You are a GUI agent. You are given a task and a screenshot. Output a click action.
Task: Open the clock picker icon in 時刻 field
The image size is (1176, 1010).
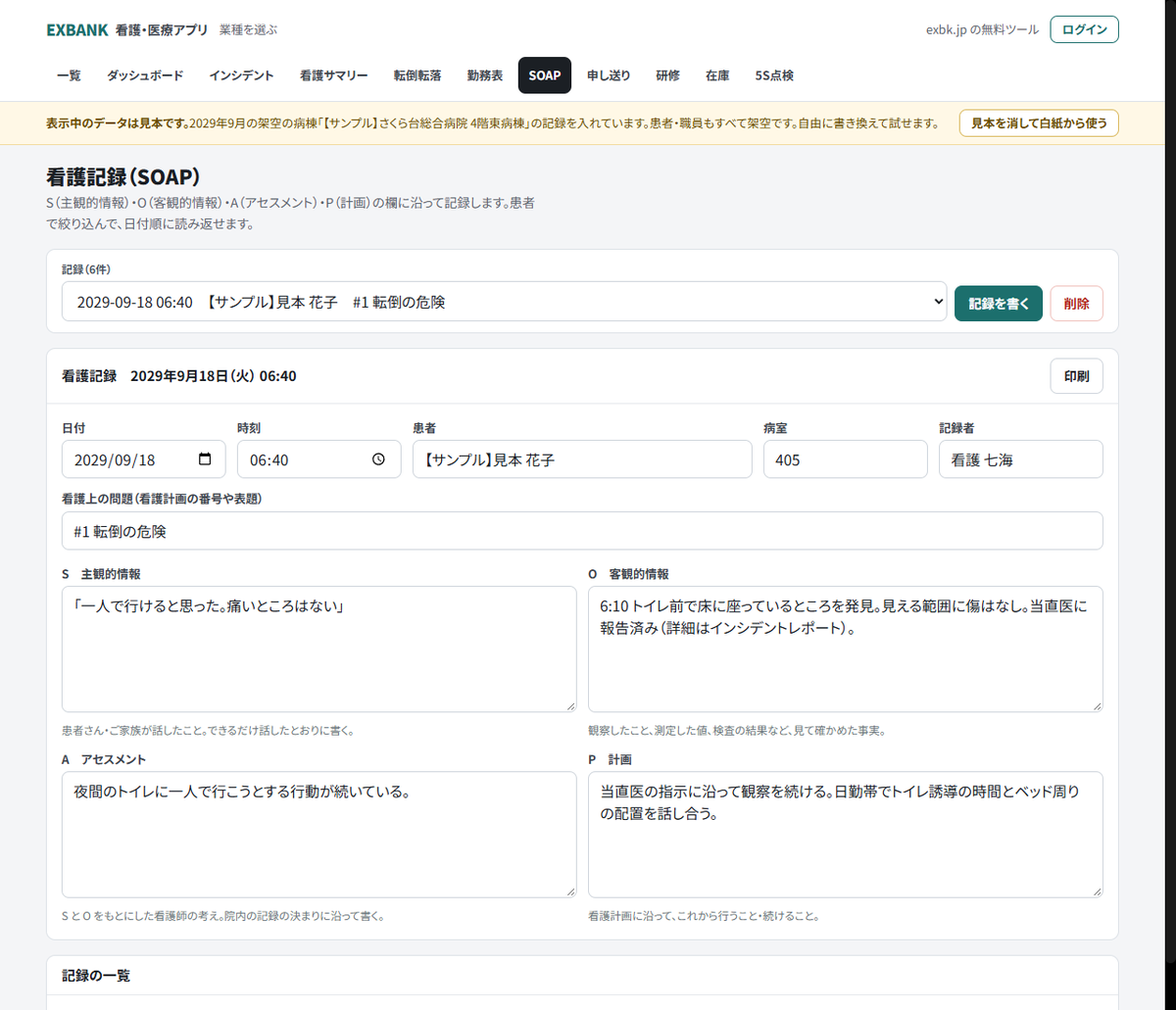click(379, 459)
